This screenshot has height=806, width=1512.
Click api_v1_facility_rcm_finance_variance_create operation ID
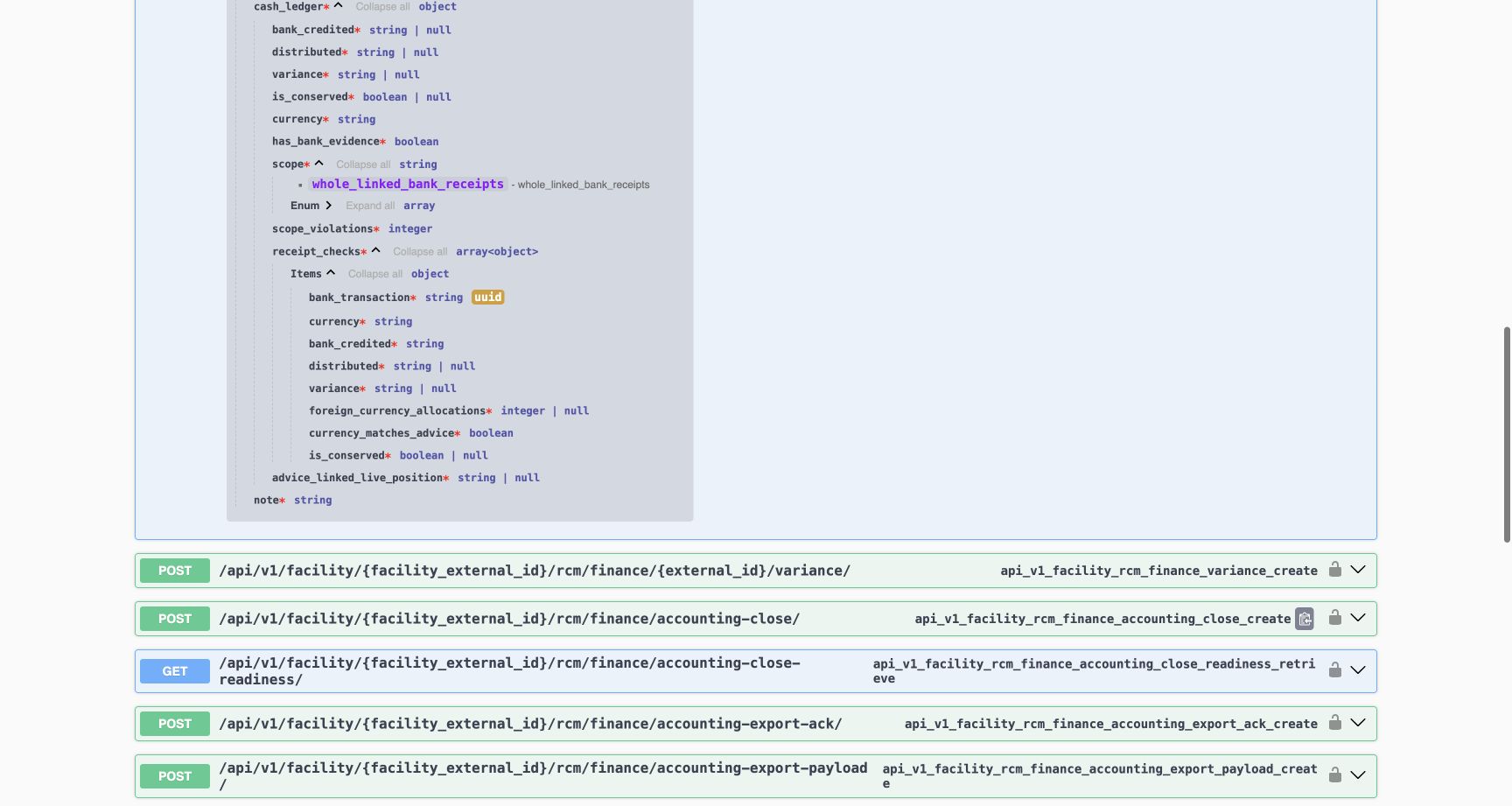1158,571
